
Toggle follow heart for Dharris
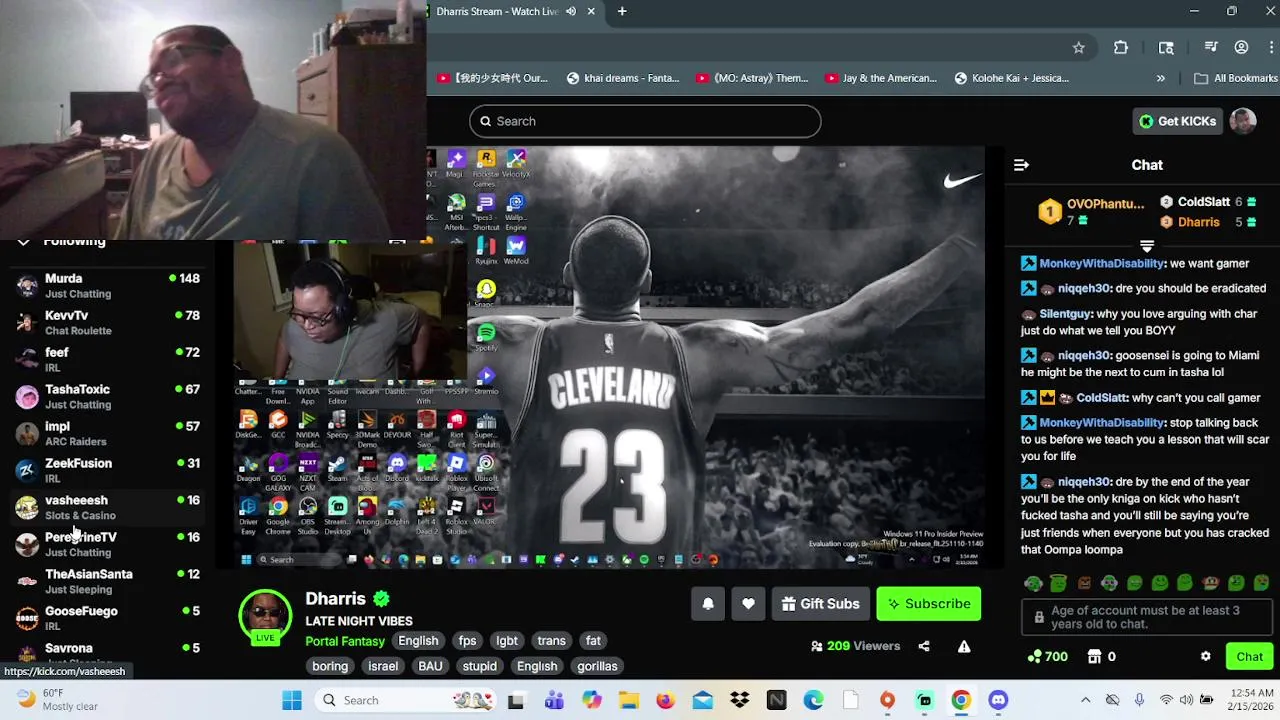(748, 604)
